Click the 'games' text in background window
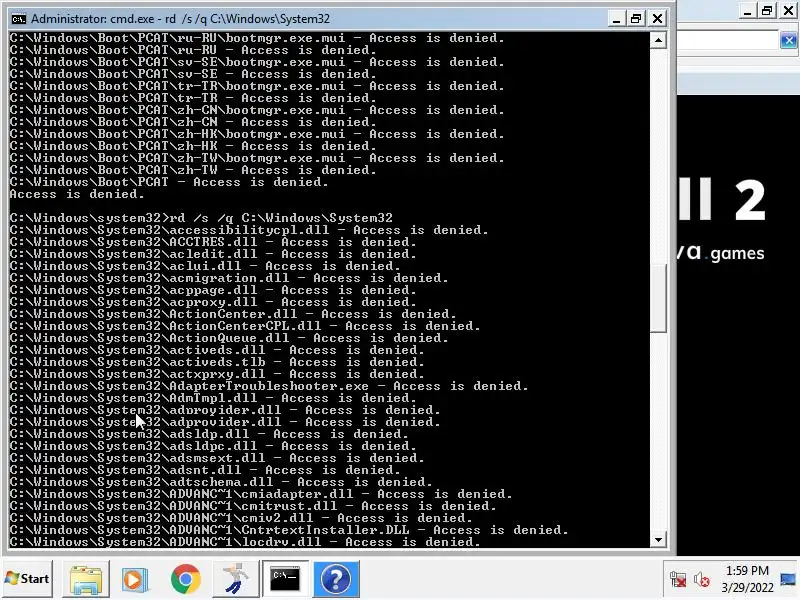 pos(737,254)
